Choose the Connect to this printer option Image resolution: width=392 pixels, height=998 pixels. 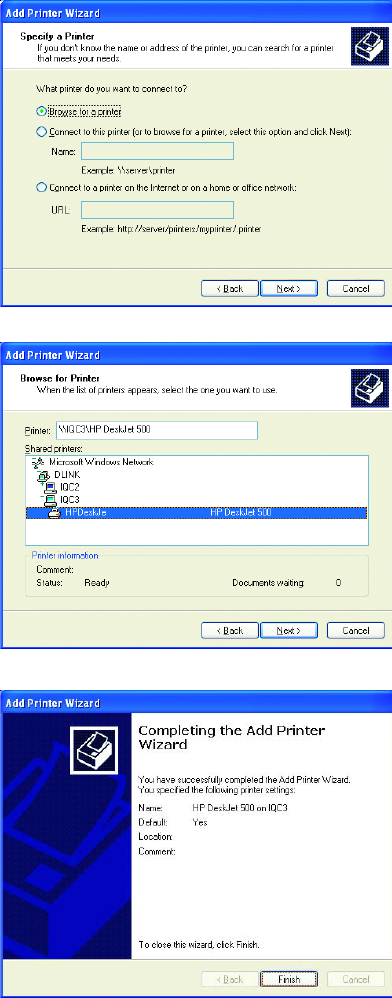tap(42, 132)
